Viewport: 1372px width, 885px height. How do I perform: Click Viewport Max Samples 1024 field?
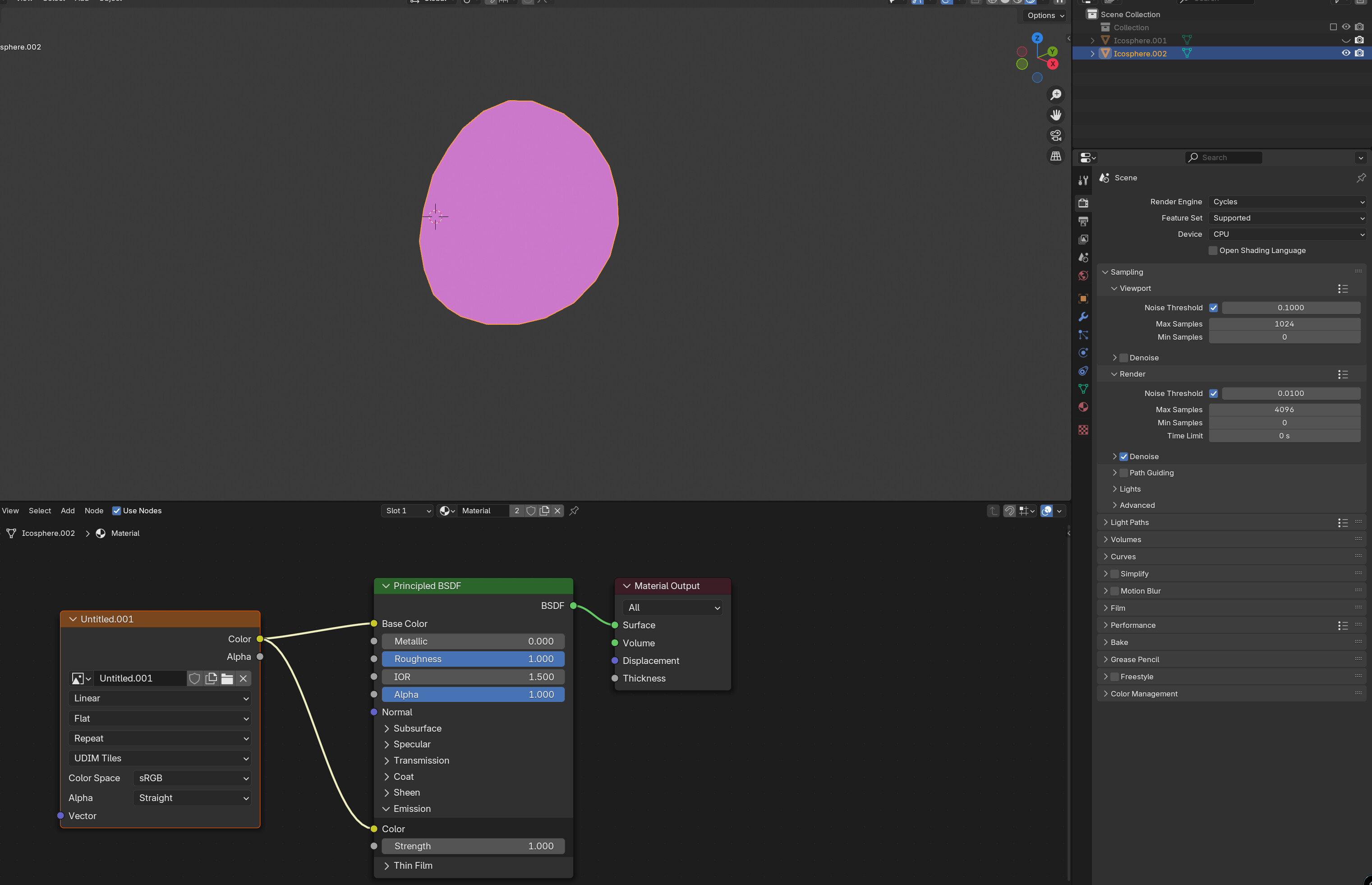click(1285, 324)
